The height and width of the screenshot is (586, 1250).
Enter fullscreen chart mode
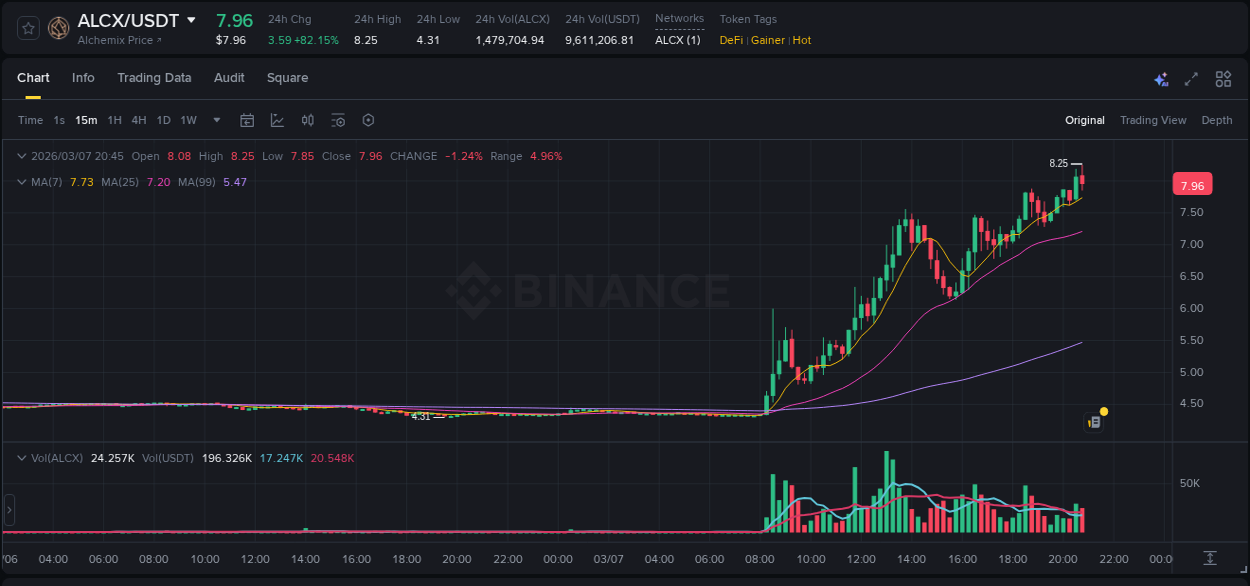pyautogui.click(x=1190, y=79)
